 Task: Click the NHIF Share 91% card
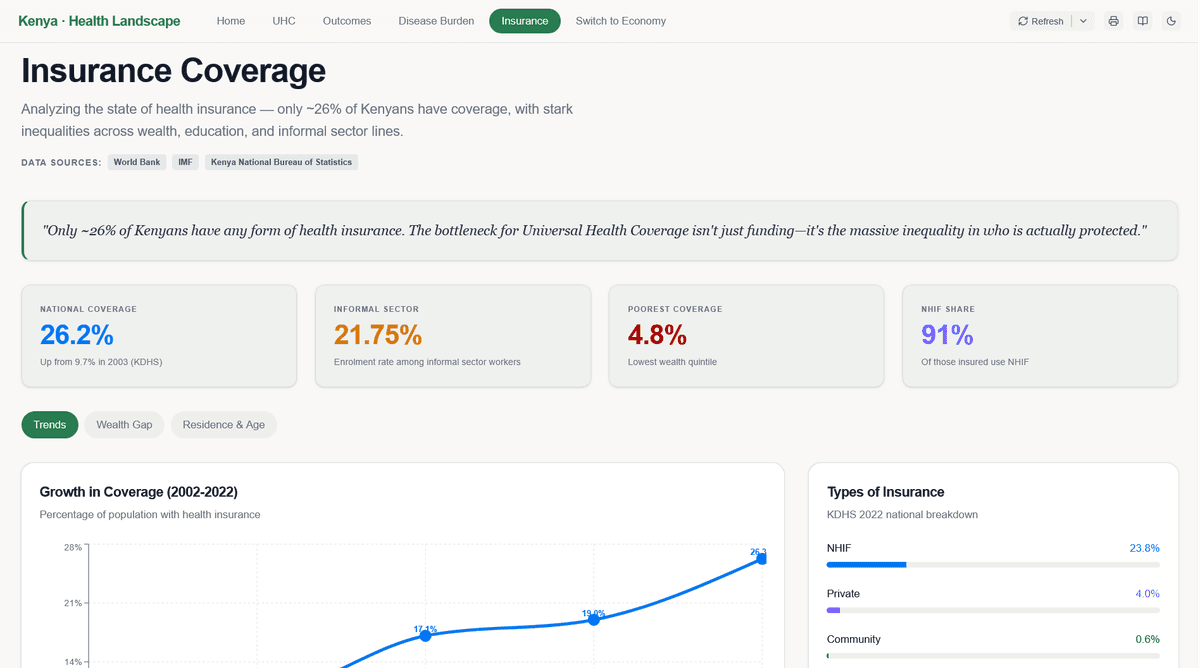point(1041,336)
